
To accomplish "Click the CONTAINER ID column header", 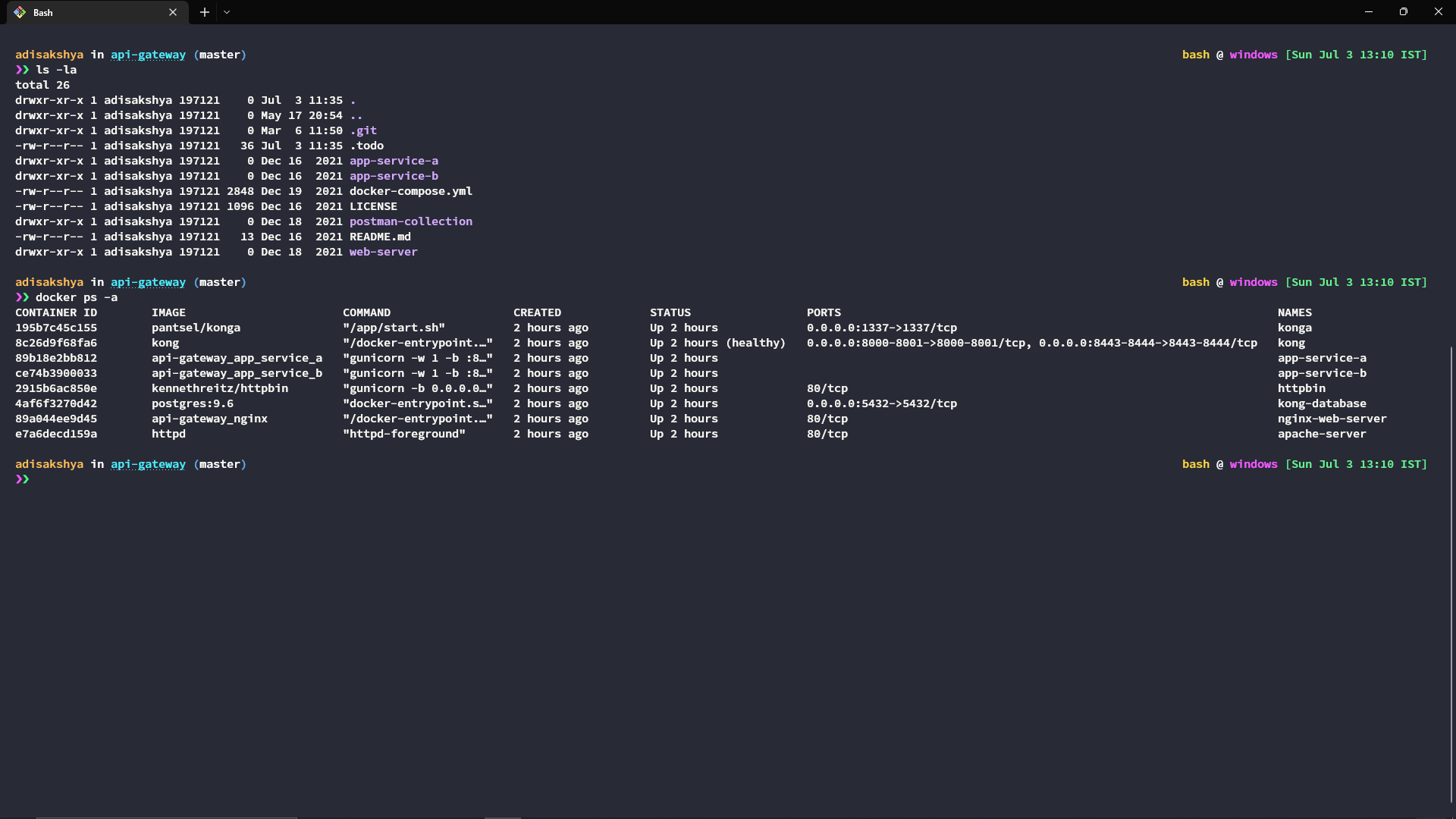I will [x=56, y=312].
